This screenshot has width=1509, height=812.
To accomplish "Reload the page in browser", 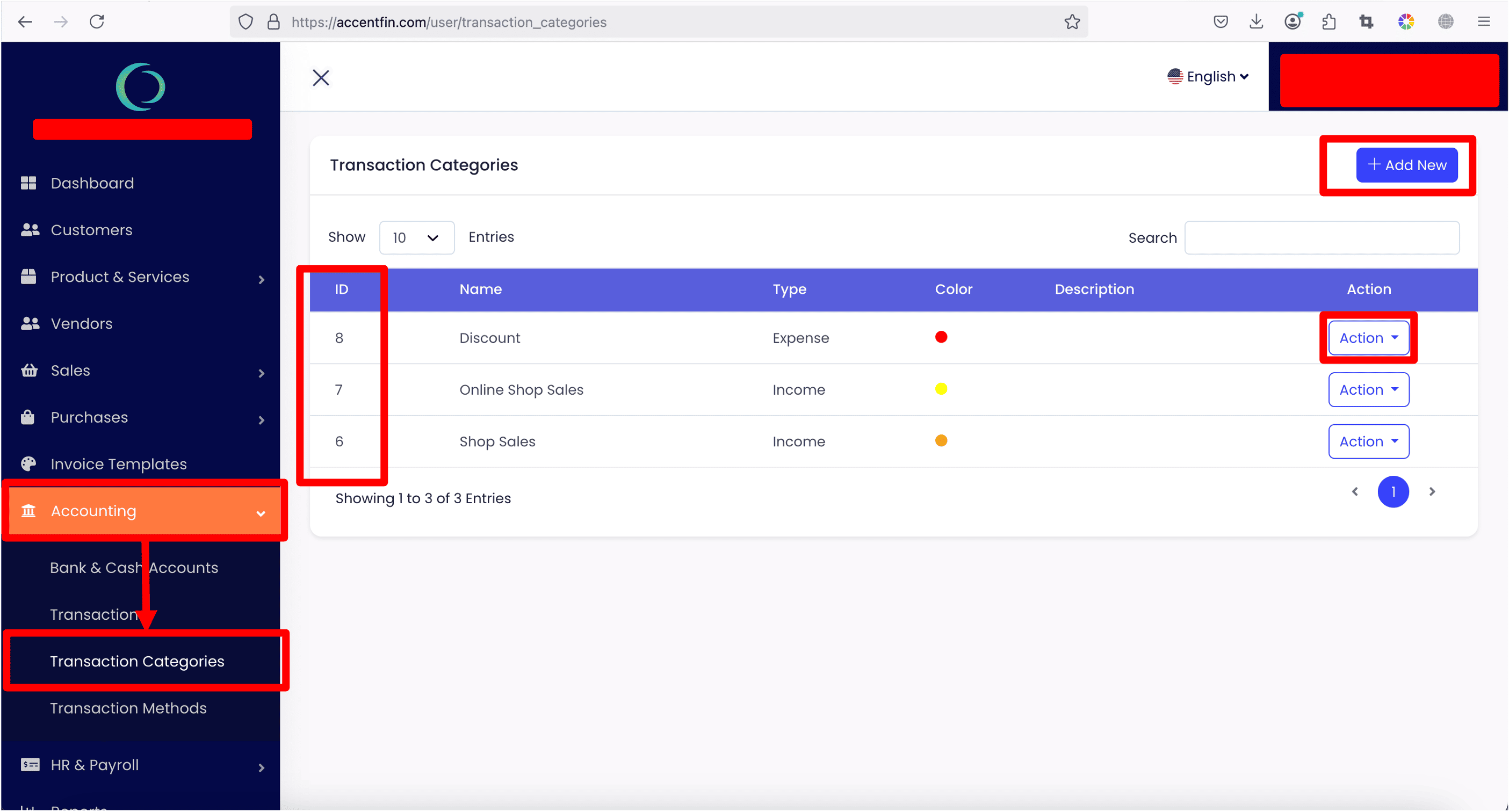I will (97, 22).
